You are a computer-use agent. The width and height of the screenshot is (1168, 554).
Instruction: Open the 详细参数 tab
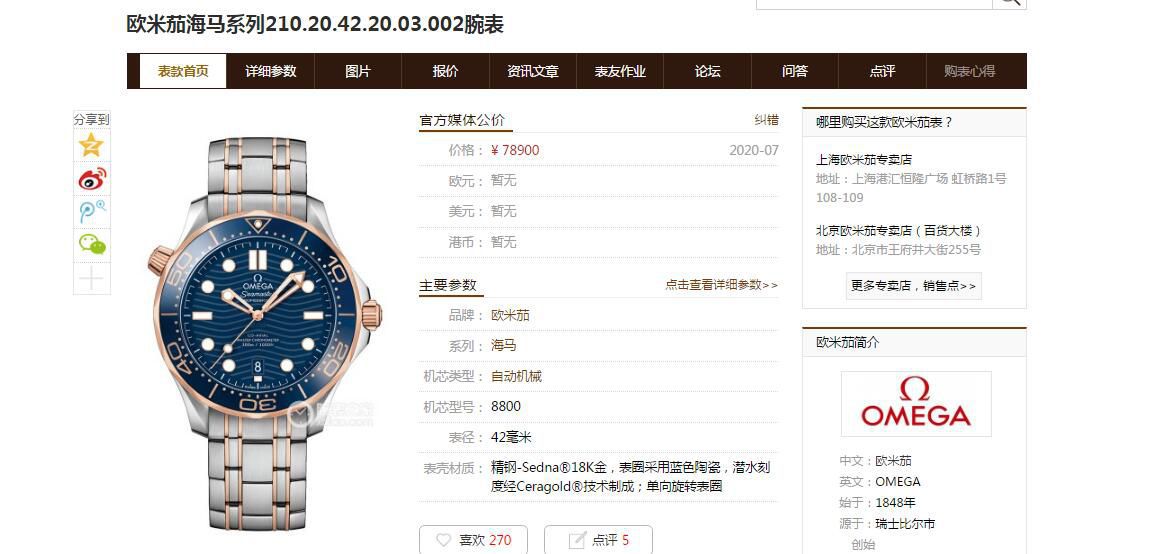271,71
